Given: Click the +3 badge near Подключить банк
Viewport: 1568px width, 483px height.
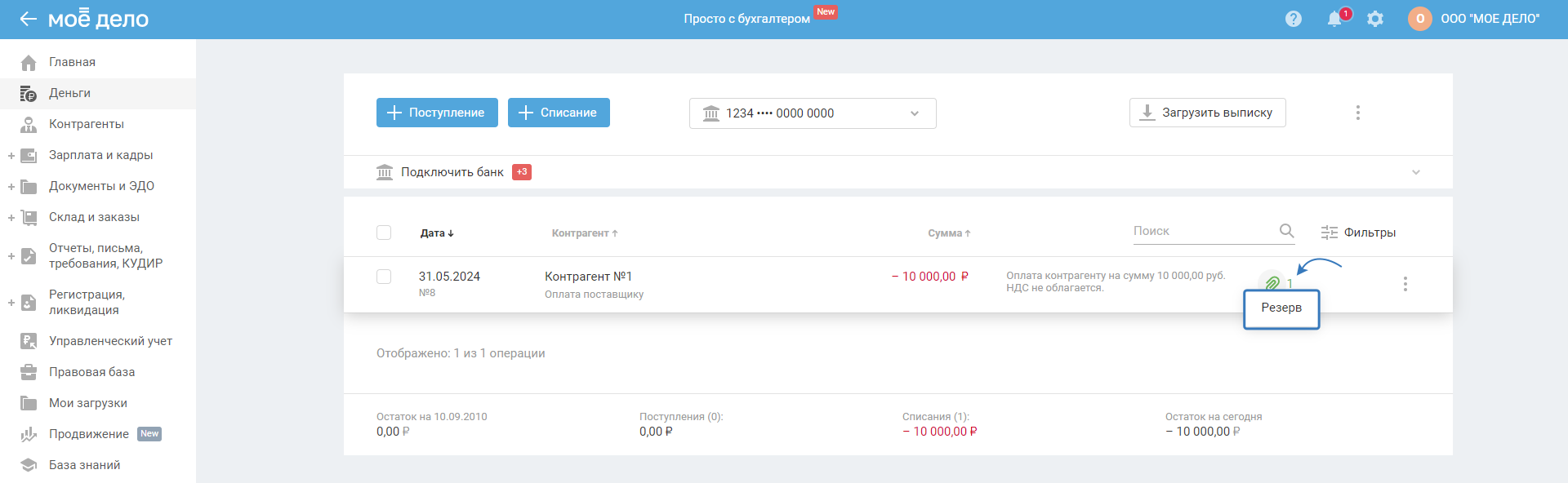Looking at the screenshot, I should click(522, 172).
